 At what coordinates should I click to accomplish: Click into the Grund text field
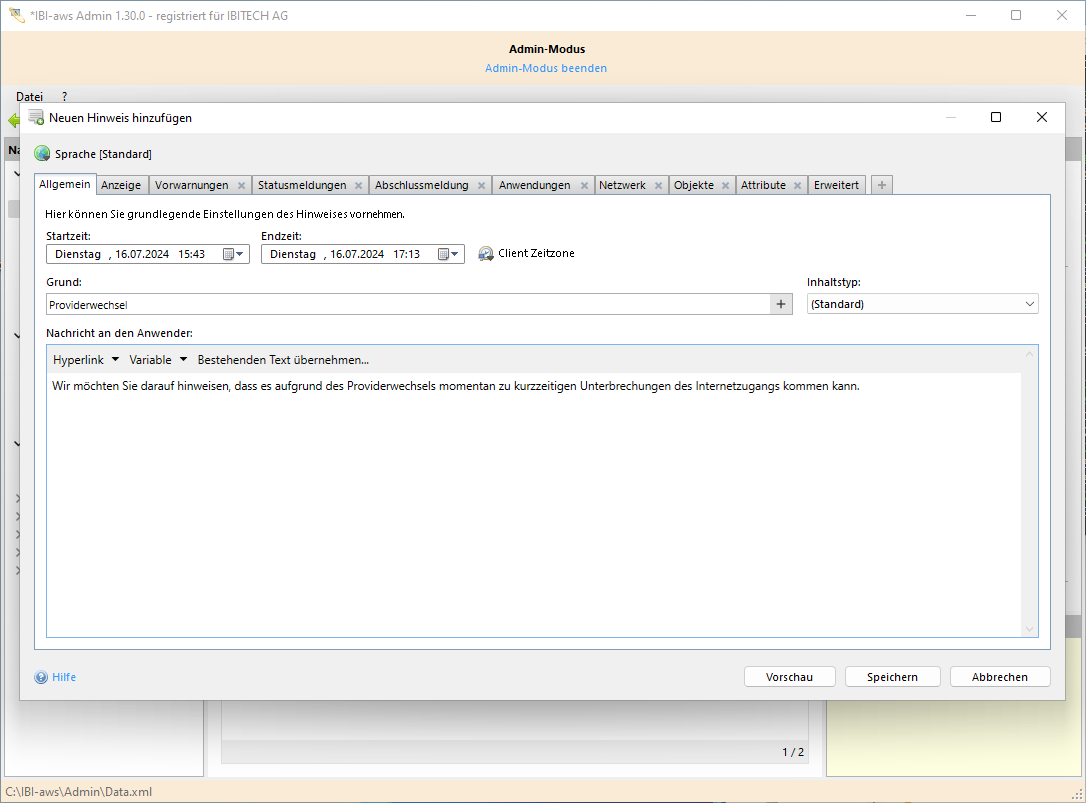[x=400, y=304]
